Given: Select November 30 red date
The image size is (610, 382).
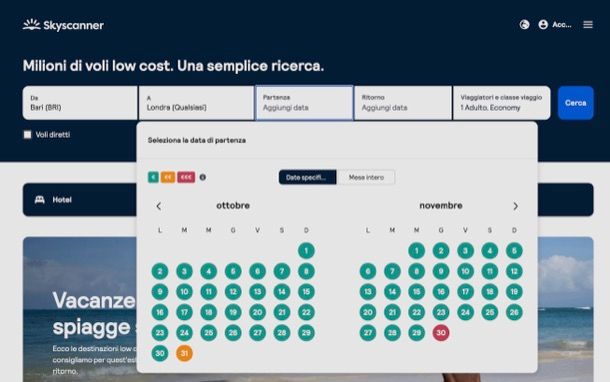Looking at the screenshot, I should click(x=441, y=333).
